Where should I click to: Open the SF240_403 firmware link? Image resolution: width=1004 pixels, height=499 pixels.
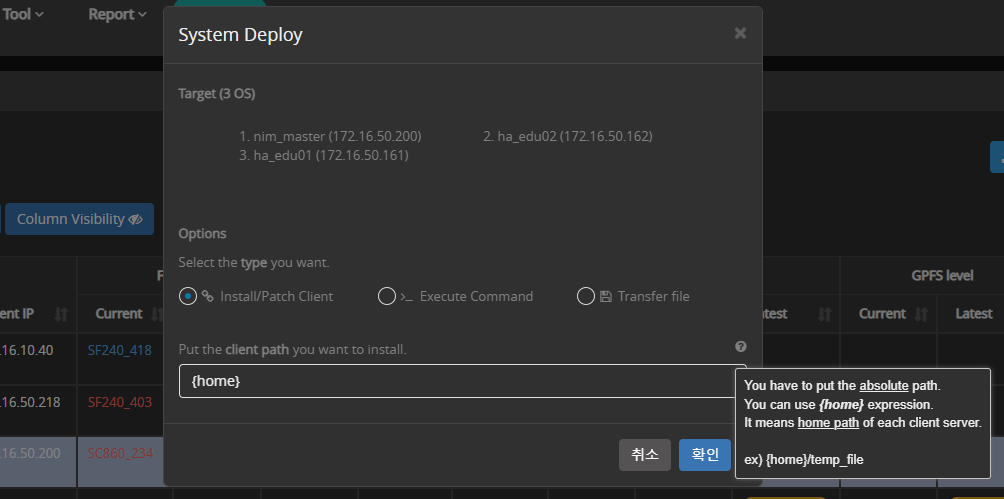[119, 401]
